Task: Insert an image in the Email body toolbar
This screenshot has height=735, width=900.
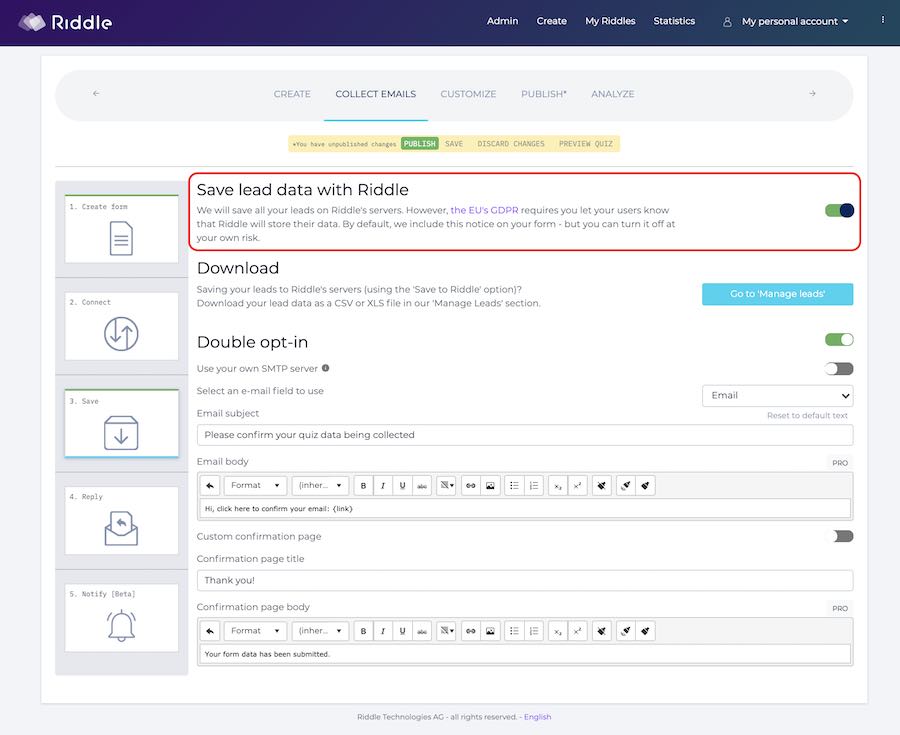Action: tap(490, 485)
